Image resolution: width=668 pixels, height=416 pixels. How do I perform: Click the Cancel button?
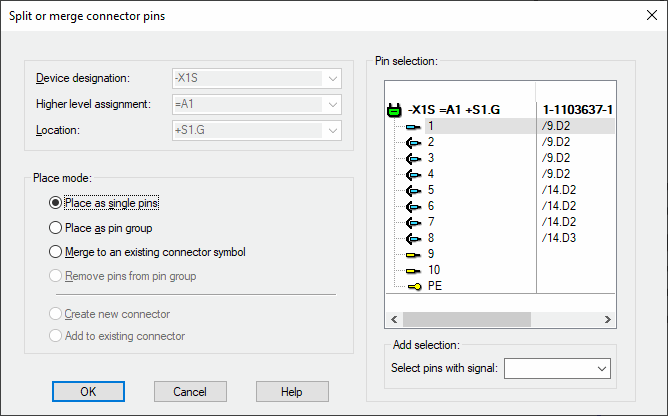pyautogui.click(x=190, y=392)
